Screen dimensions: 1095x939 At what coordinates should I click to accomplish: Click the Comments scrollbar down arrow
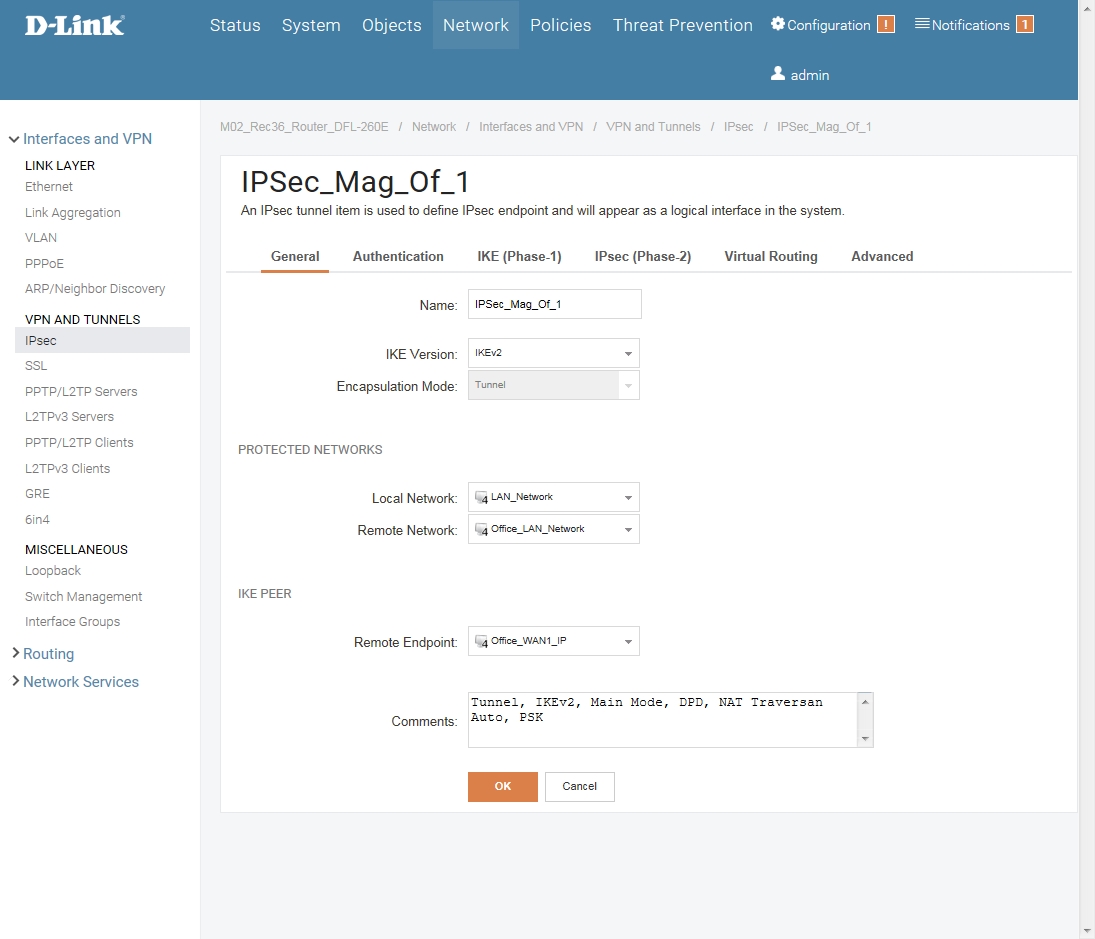pos(865,739)
